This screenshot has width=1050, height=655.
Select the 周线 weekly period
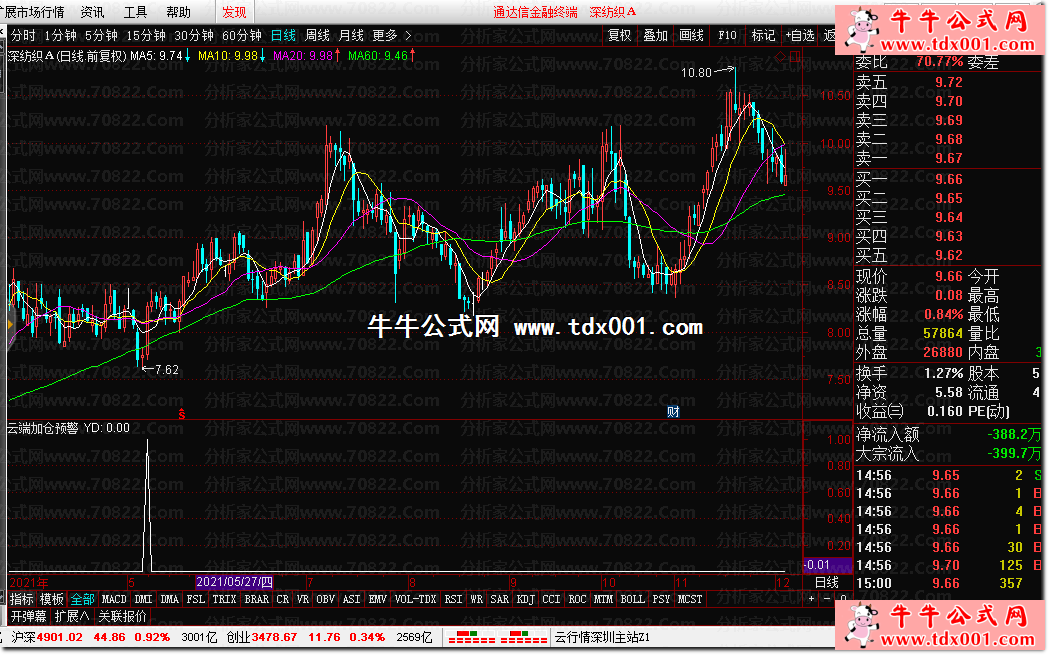(317, 35)
